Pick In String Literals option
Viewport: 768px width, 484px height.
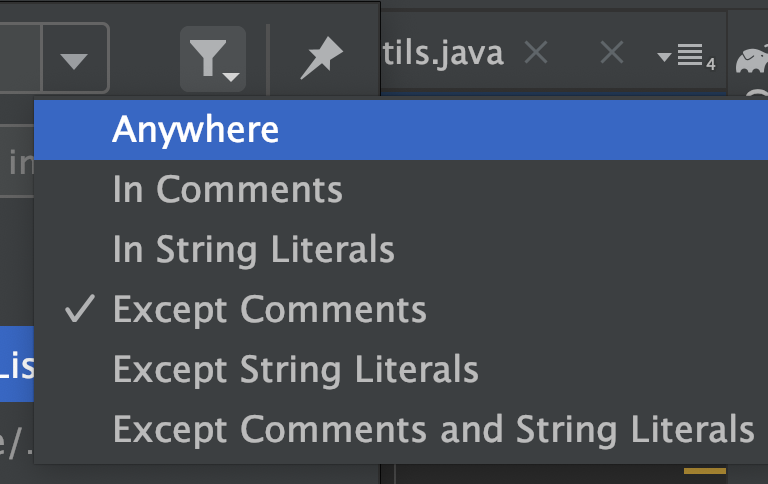pyautogui.click(x=253, y=249)
